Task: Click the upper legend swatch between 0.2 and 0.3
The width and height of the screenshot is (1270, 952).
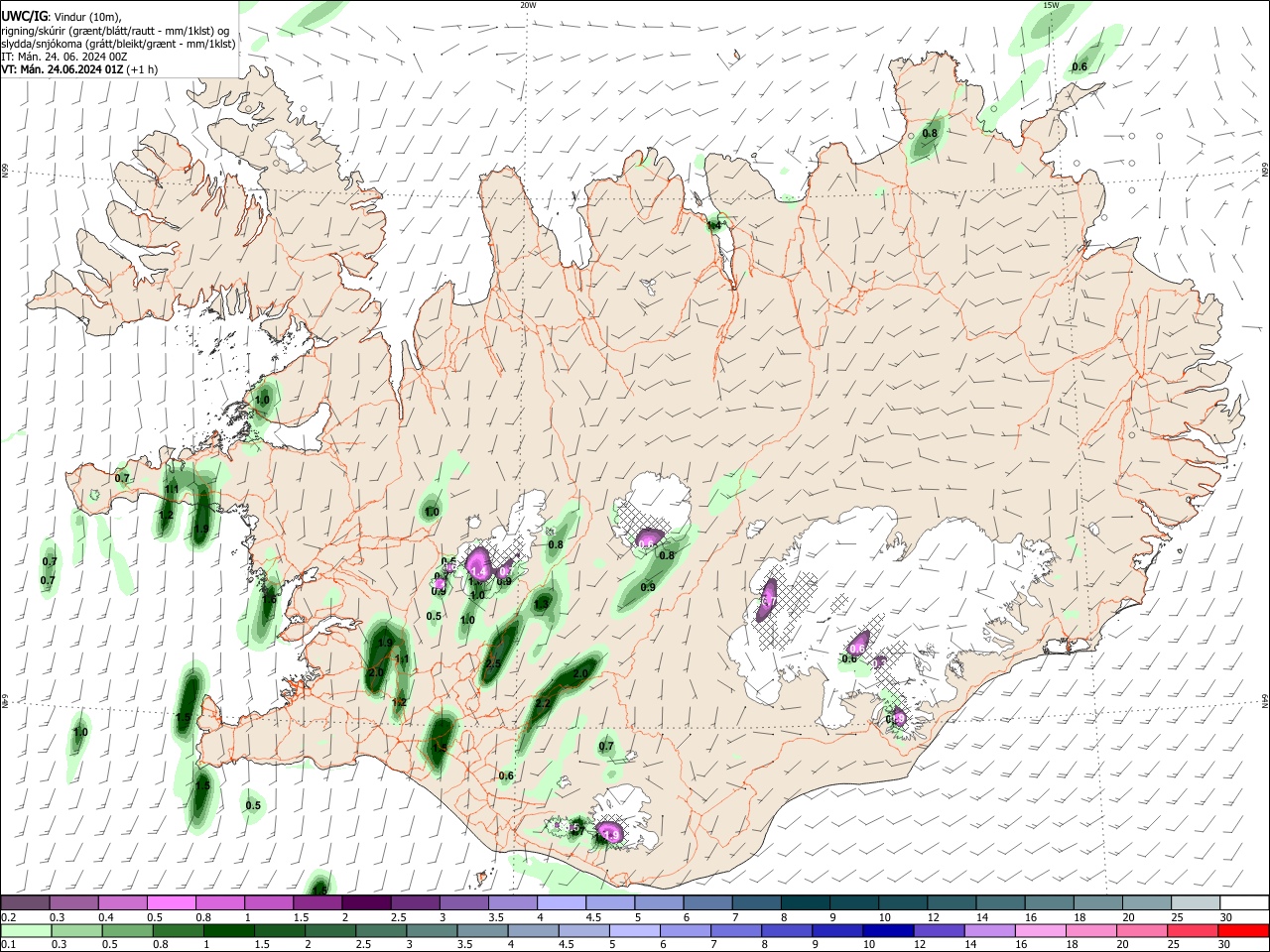Action: point(25,903)
